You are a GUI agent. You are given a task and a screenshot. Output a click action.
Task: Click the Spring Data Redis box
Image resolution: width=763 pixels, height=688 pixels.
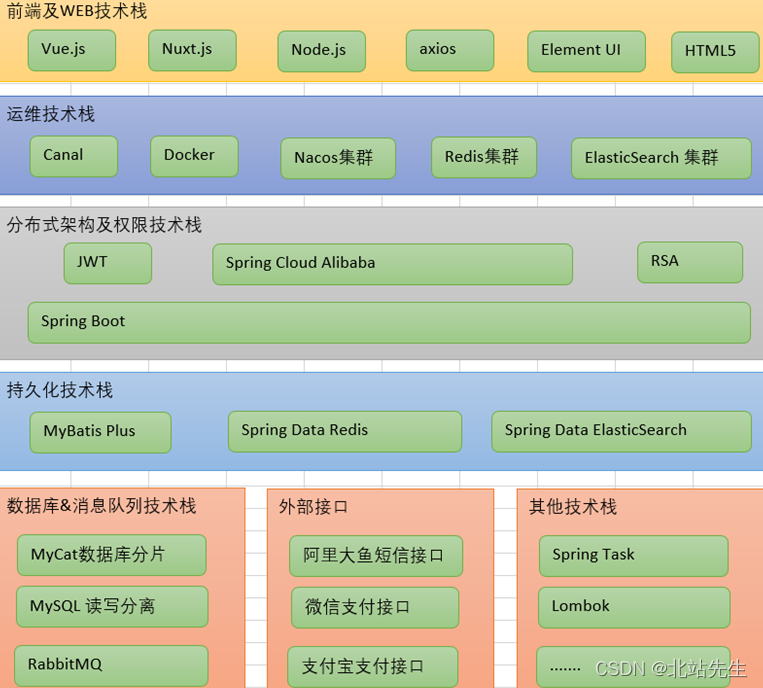[x=345, y=432]
